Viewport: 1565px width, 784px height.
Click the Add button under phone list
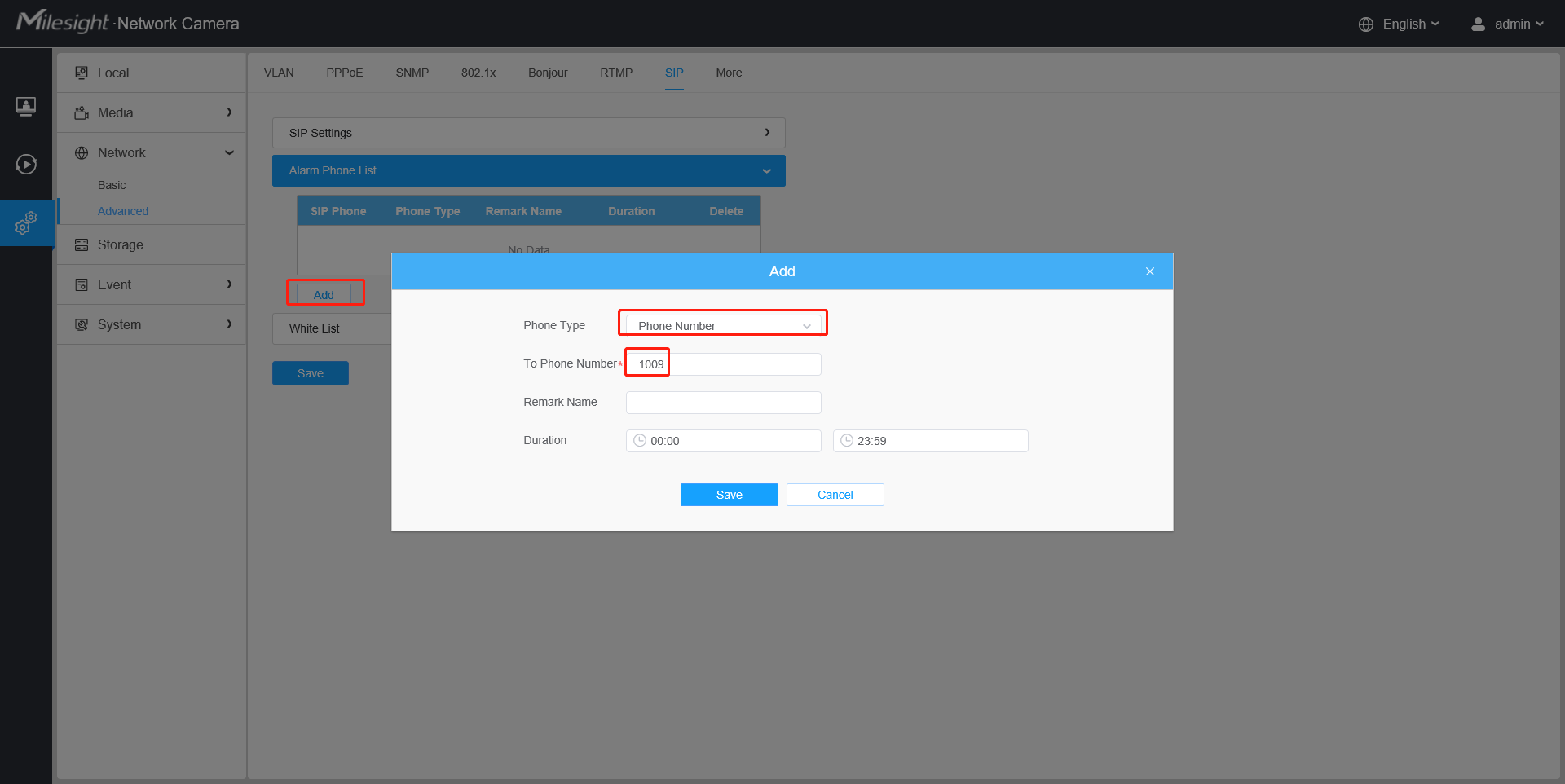pos(324,294)
